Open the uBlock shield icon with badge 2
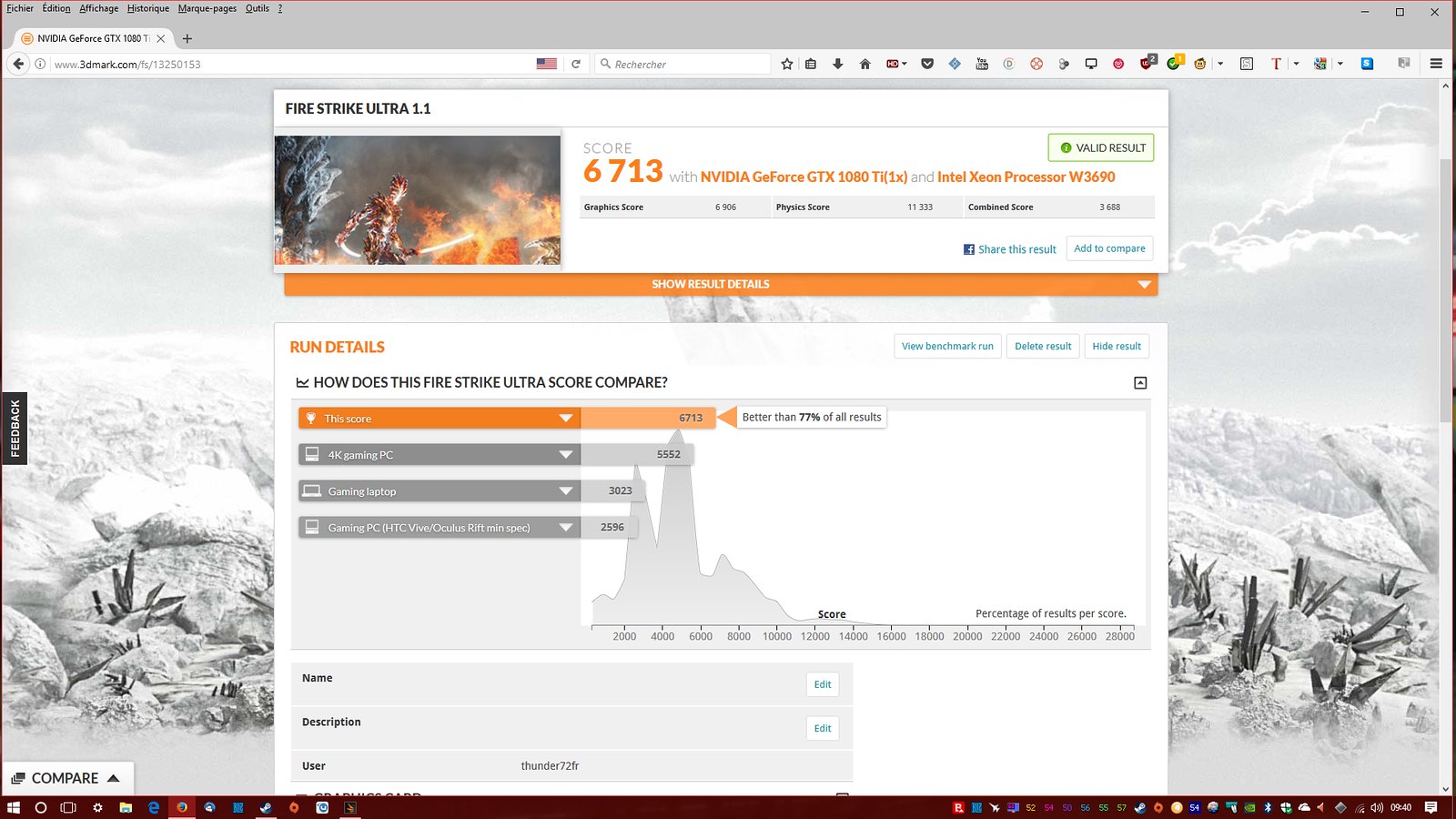This screenshot has height=819, width=1456. click(x=1148, y=63)
